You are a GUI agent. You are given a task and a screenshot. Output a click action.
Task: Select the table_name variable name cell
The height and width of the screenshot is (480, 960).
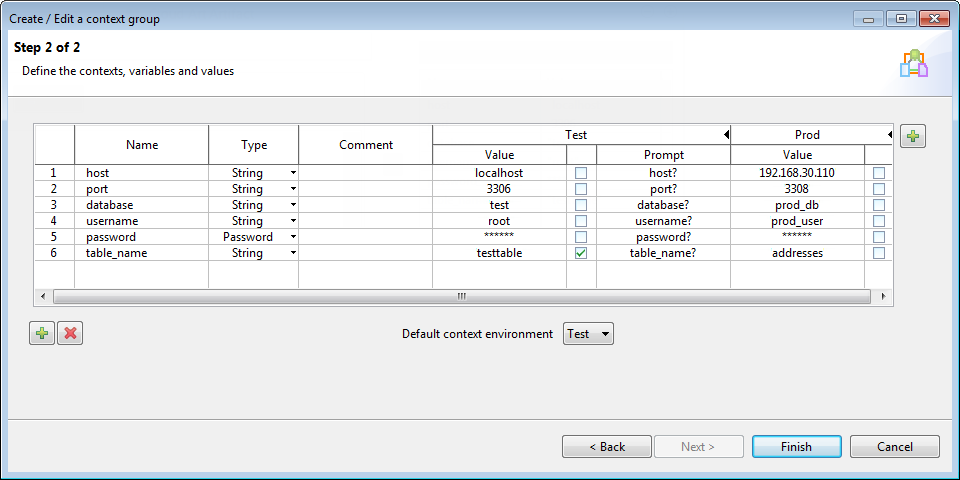[142, 253]
